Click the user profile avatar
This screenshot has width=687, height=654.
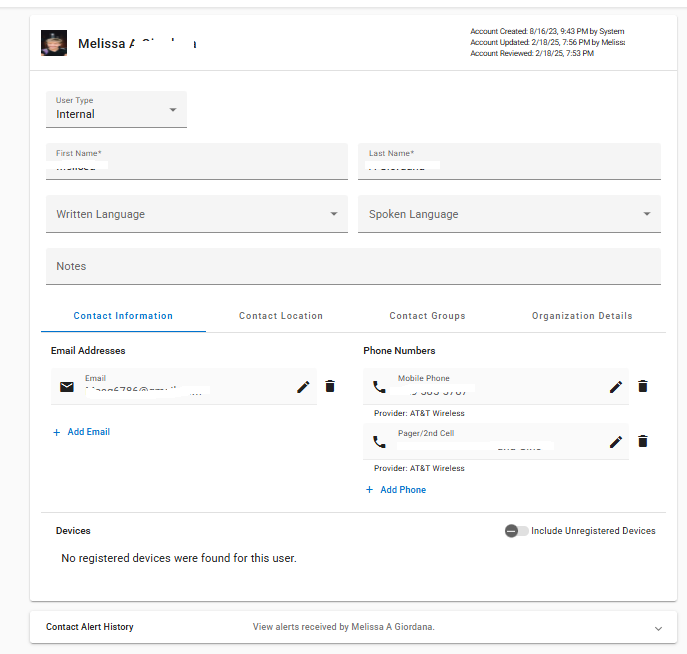(54, 43)
